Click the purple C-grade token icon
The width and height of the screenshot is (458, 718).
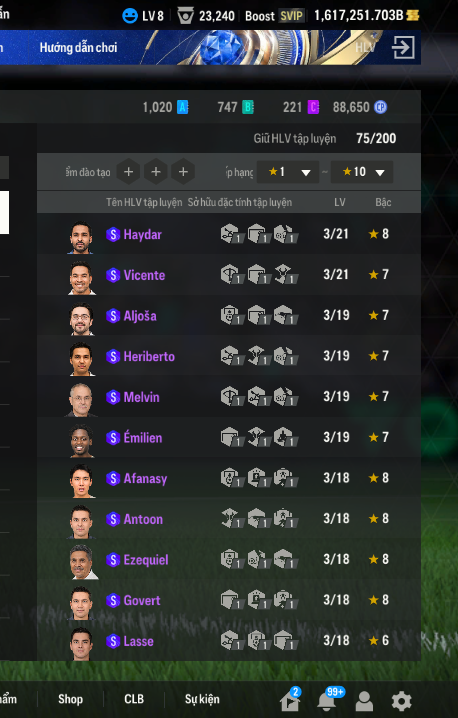tap(313, 107)
